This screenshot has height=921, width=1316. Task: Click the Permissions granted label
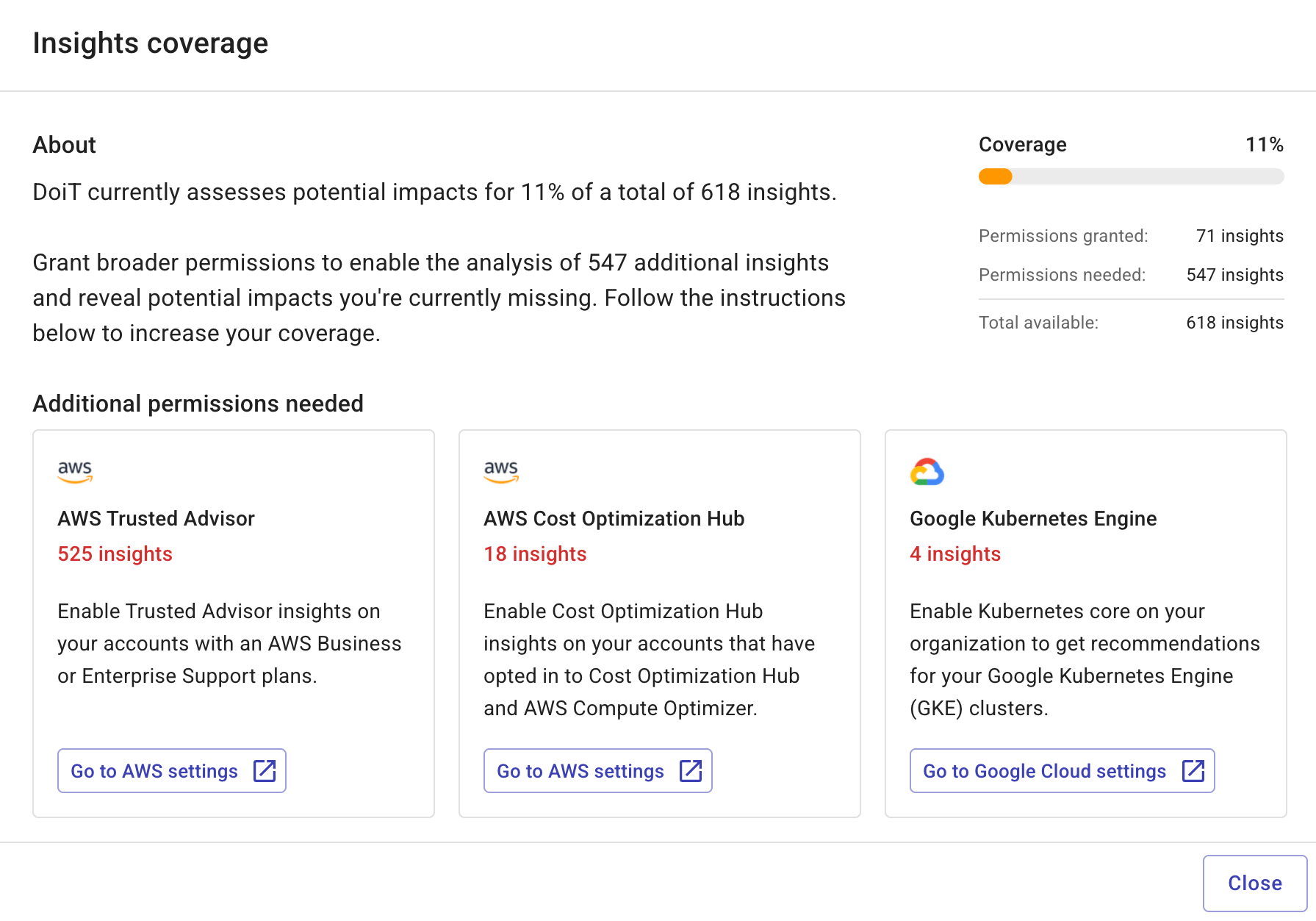[1063, 236]
